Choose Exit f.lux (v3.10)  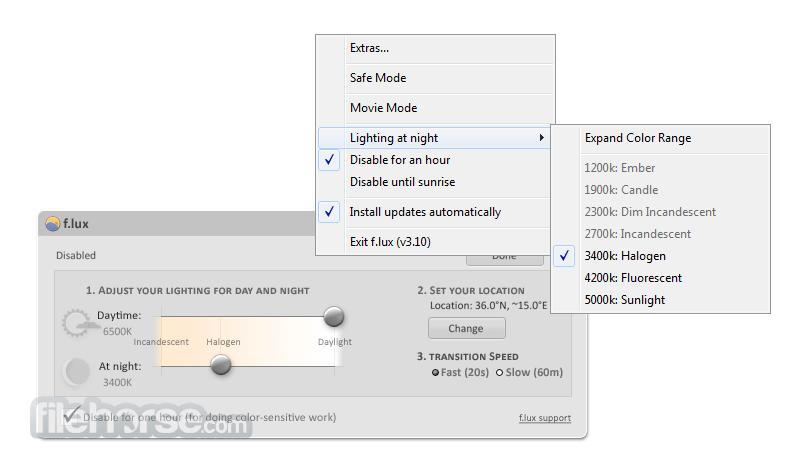[435, 242]
